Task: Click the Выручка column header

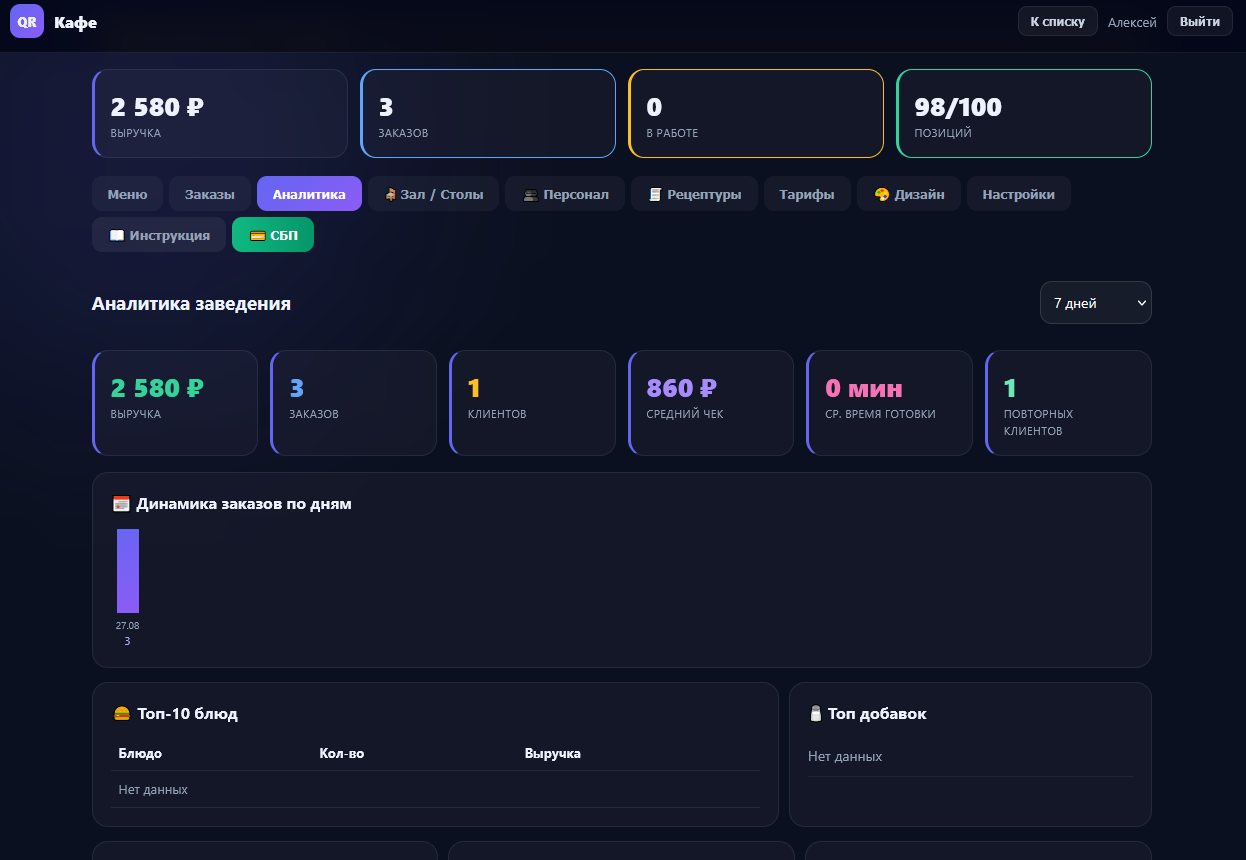Action: click(x=553, y=753)
